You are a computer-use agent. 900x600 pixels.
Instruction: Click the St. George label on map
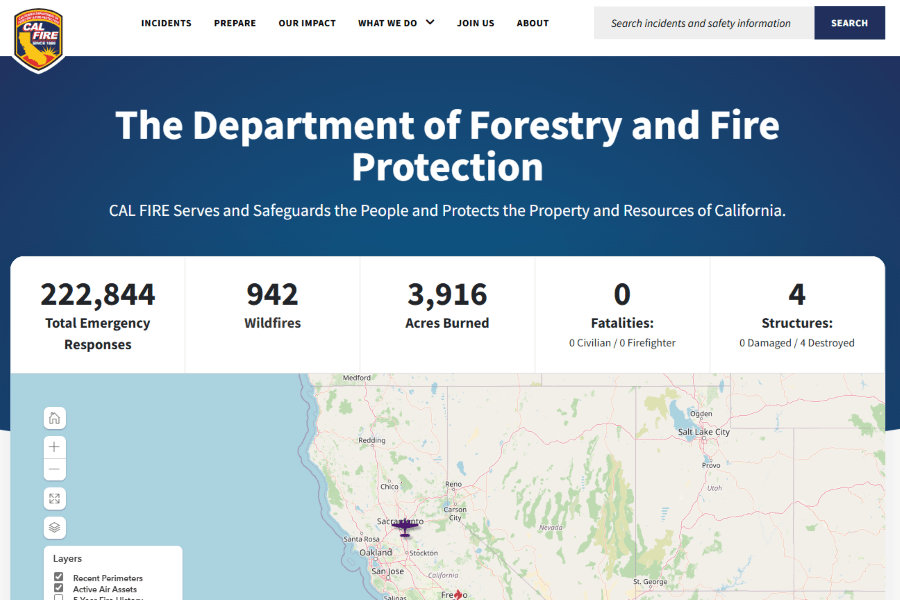(x=650, y=582)
